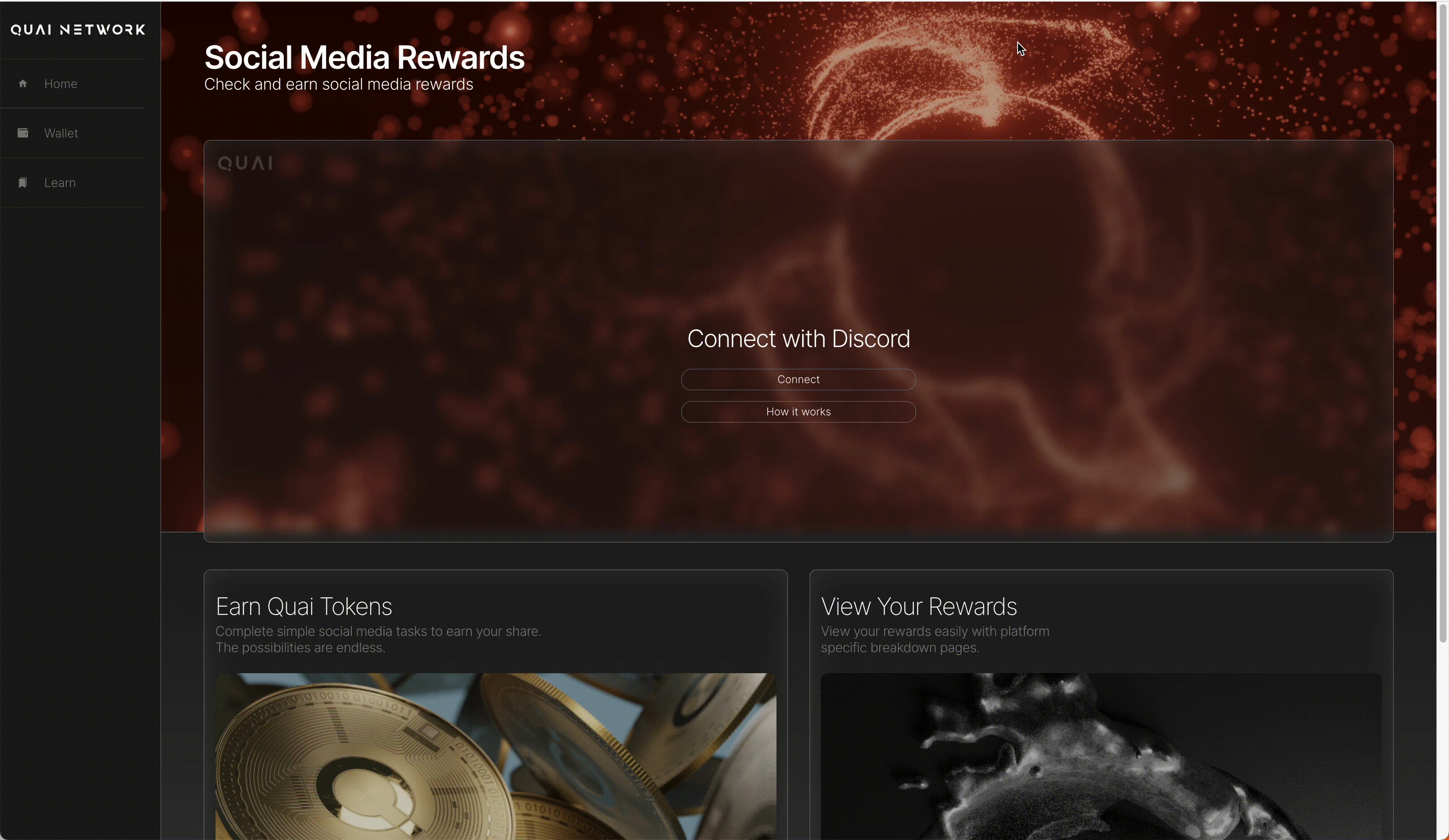The image size is (1449, 840).
Task: Click the Quai Network logo
Action: pyautogui.click(x=78, y=30)
